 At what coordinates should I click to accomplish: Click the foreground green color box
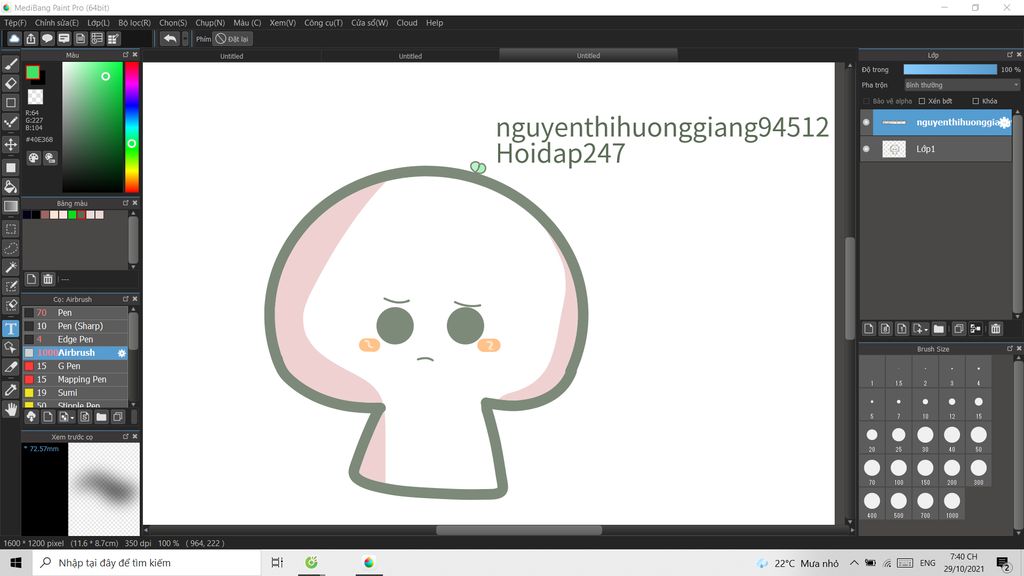(33, 72)
